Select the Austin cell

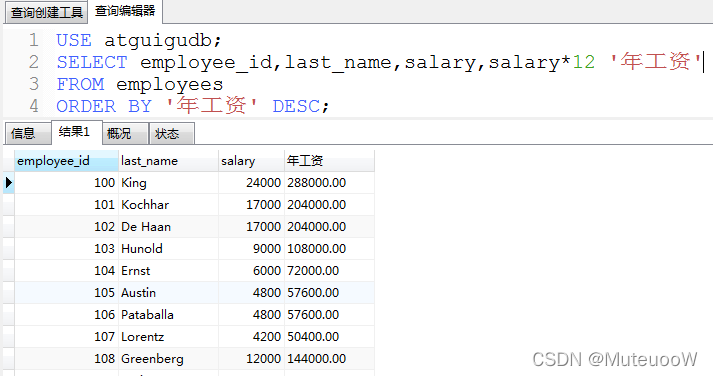click(168, 292)
